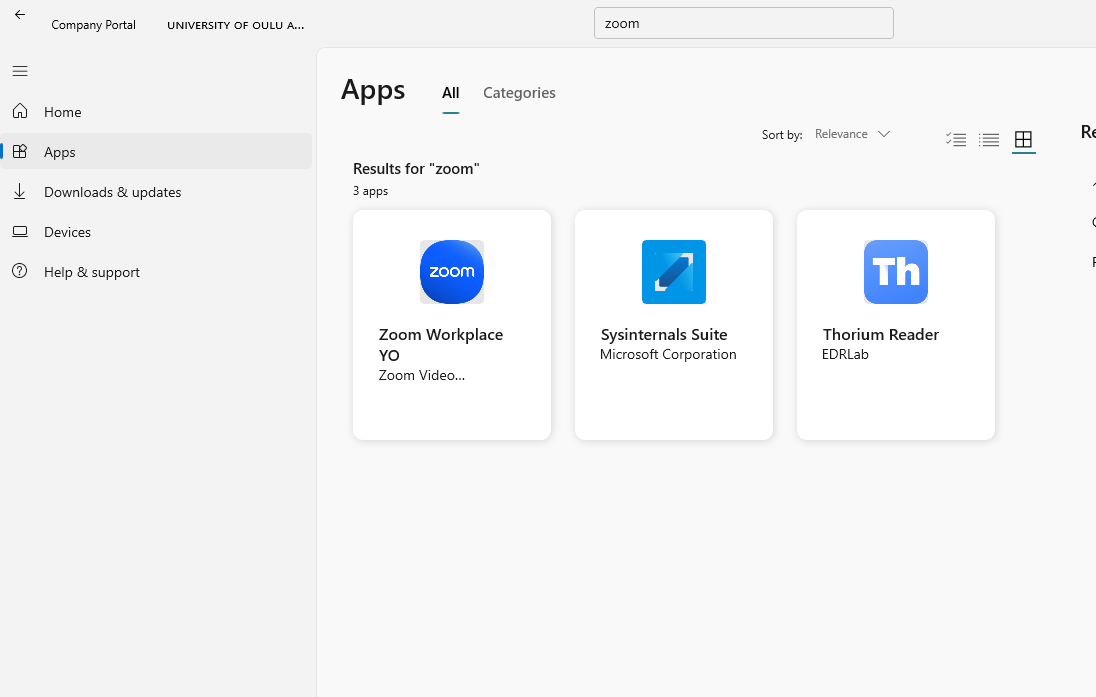Click the large Apps page heading
The height and width of the screenshot is (697, 1096).
[373, 91]
